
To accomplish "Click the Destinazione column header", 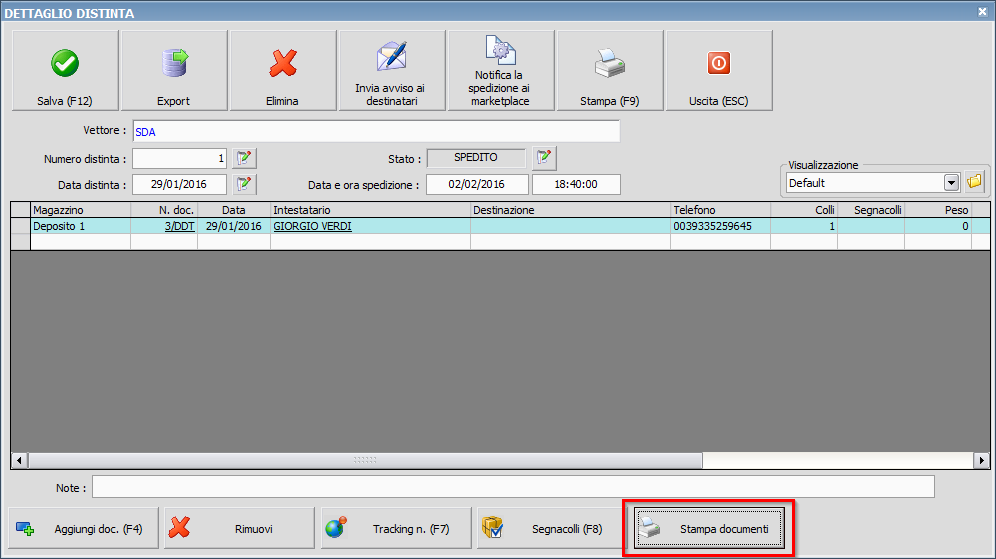I will click(570, 210).
